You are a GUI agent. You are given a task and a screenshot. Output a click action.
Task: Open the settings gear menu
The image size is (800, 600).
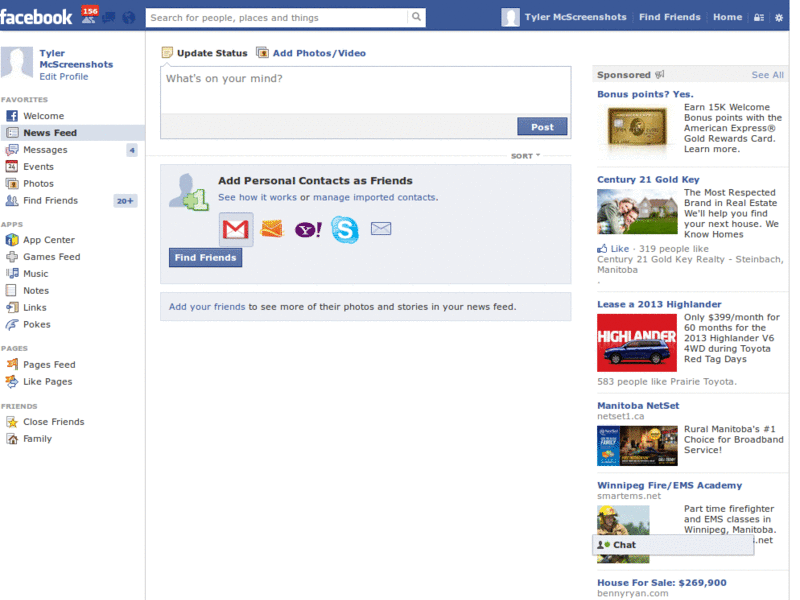779,17
